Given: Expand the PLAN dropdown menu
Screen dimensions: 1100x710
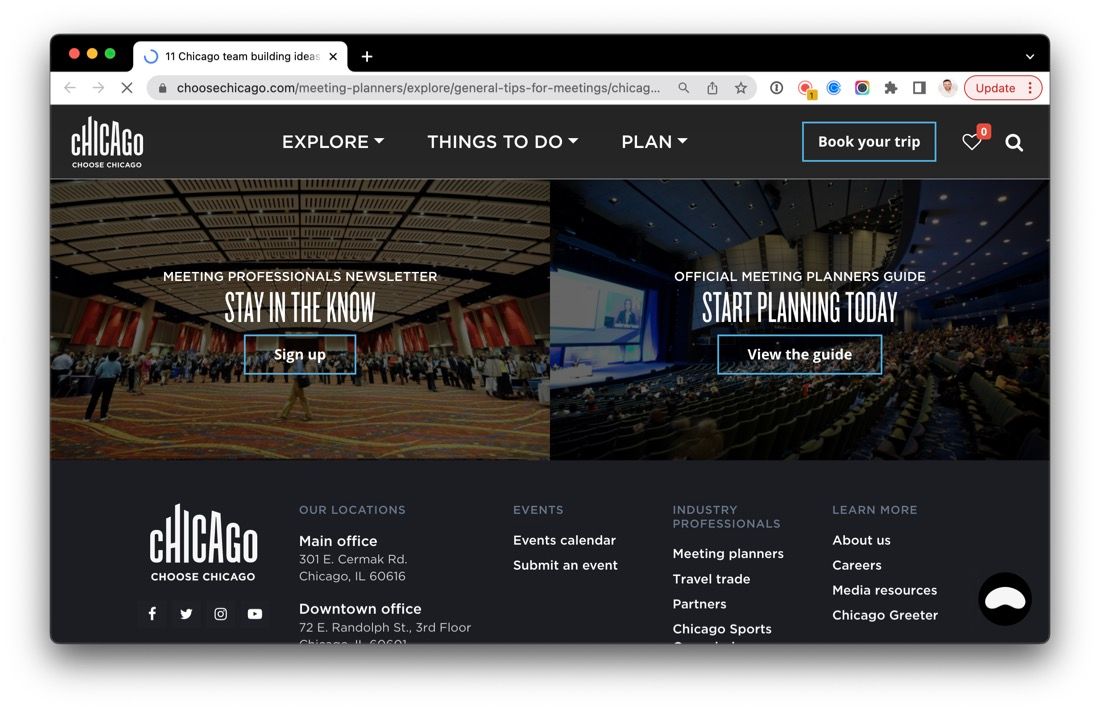Looking at the screenshot, I should click(x=654, y=142).
